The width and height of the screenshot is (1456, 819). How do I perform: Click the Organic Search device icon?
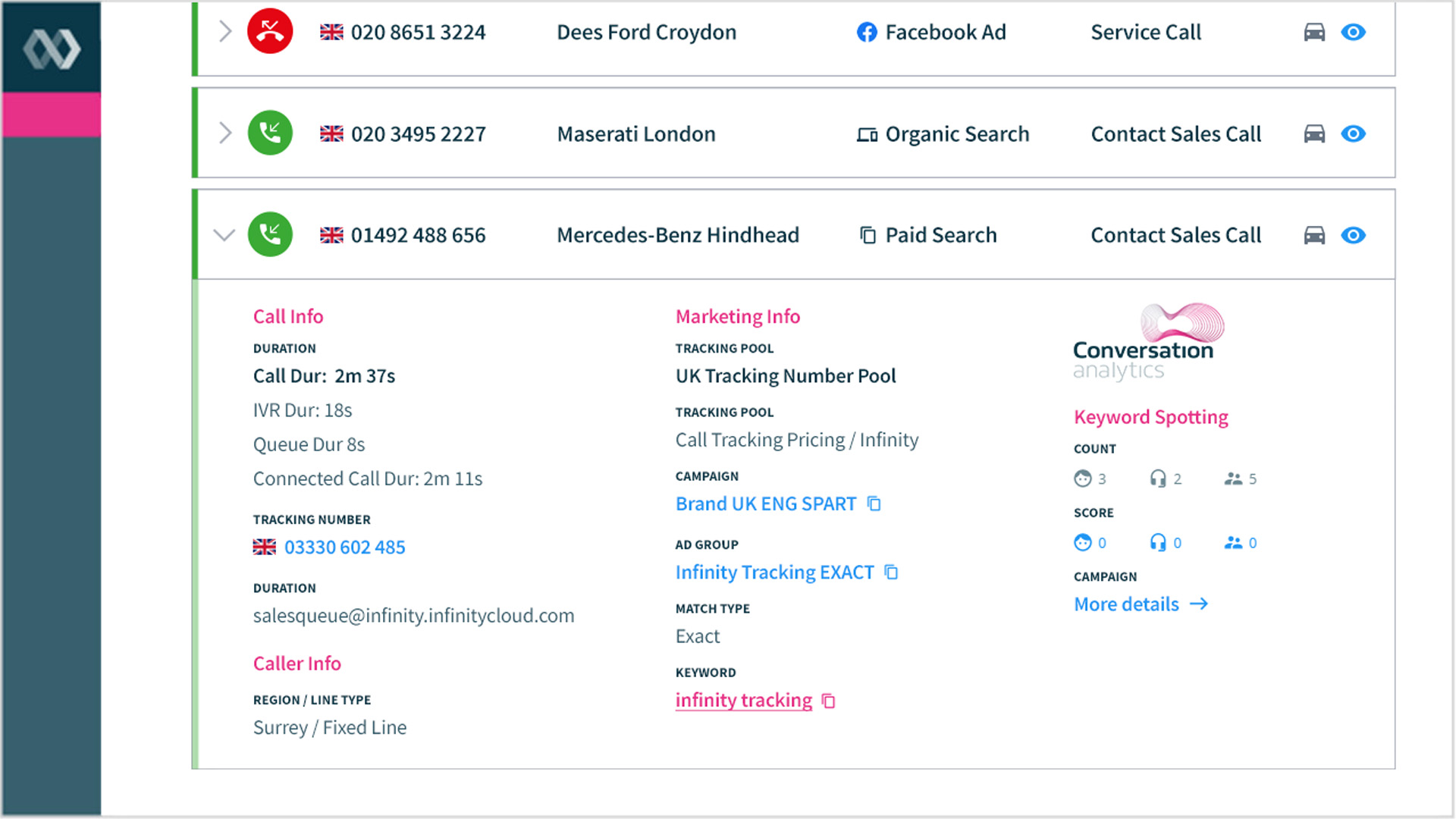(867, 135)
